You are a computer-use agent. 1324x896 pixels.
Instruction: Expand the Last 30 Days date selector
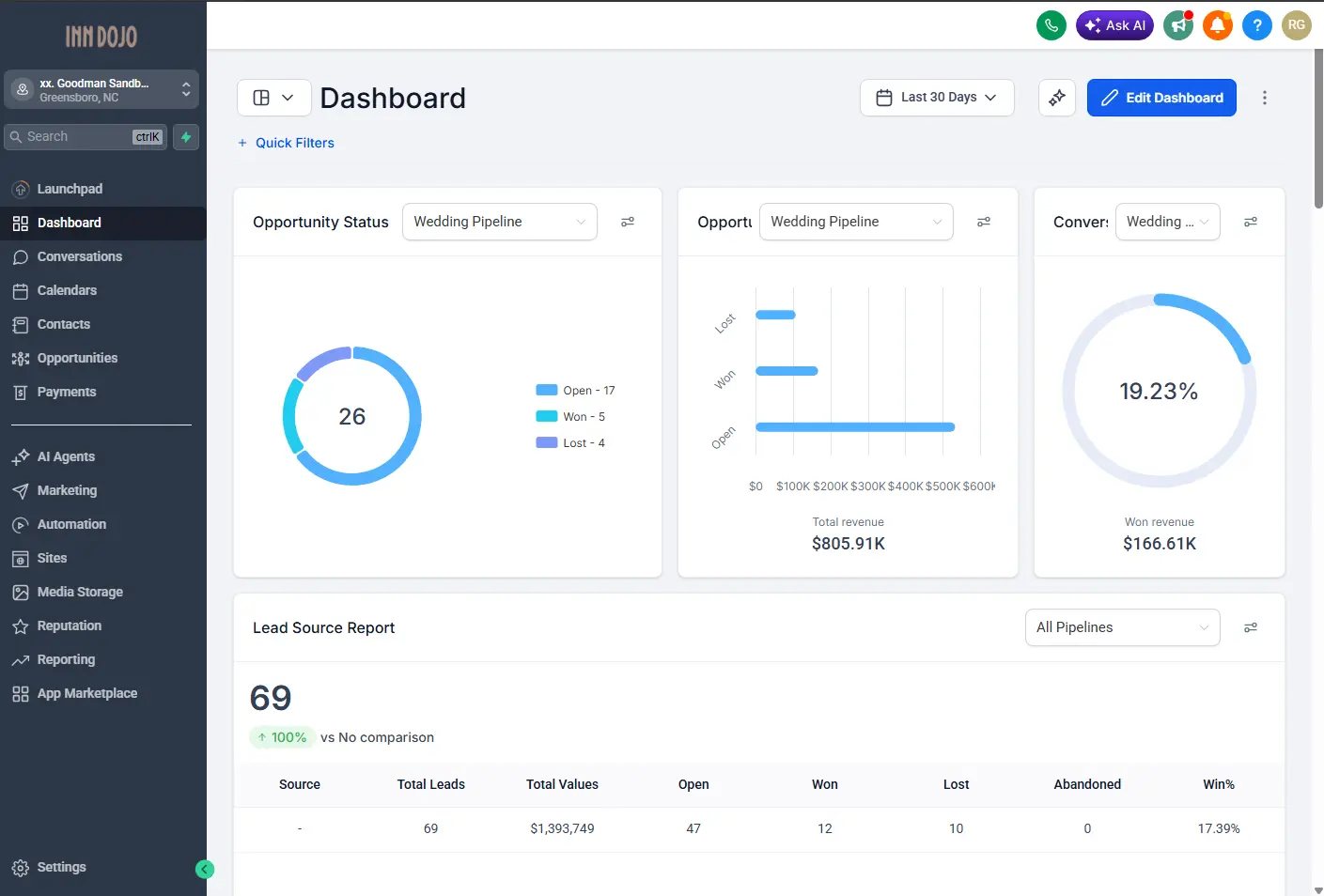click(x=936, y=97)
